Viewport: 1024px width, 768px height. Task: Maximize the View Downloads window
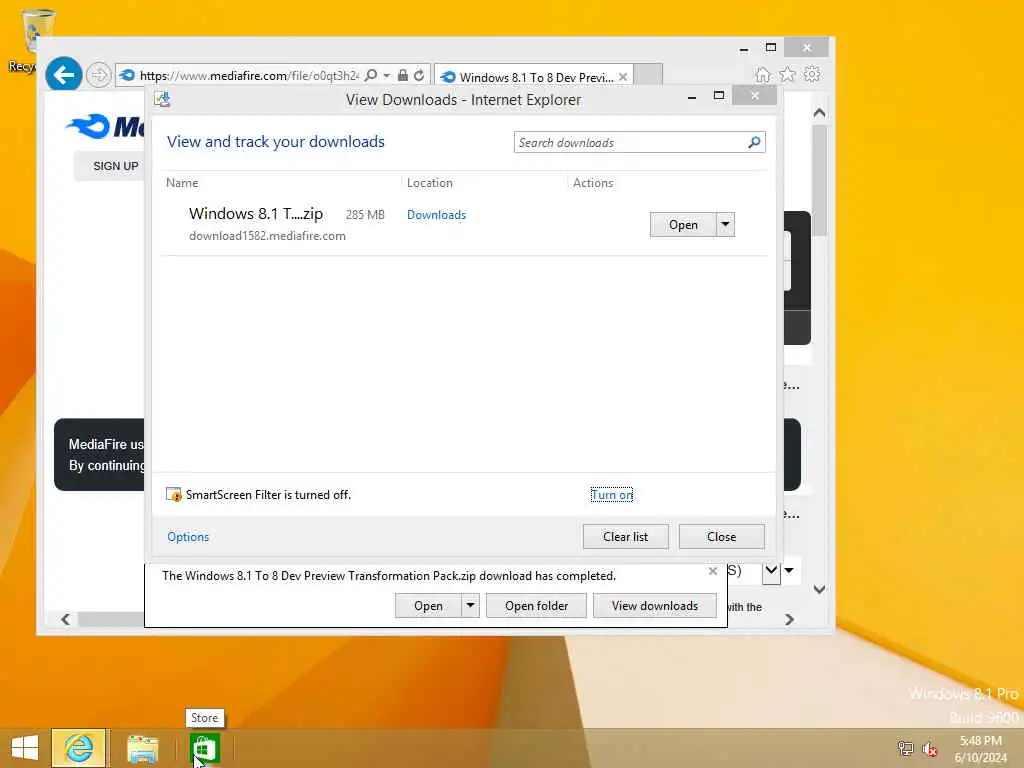coord(719,96)
